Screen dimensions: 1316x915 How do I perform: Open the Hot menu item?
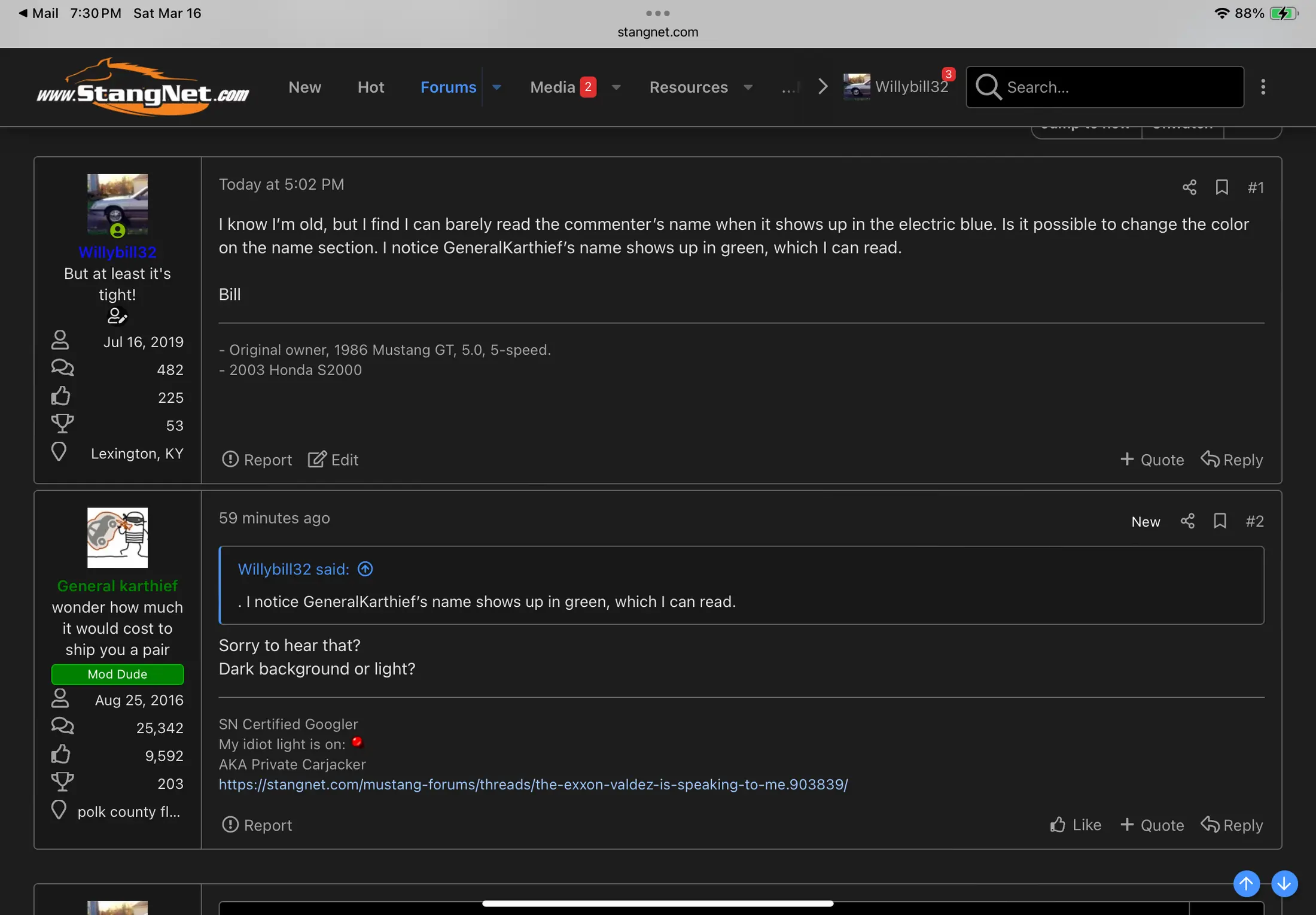tap(371, 87)
